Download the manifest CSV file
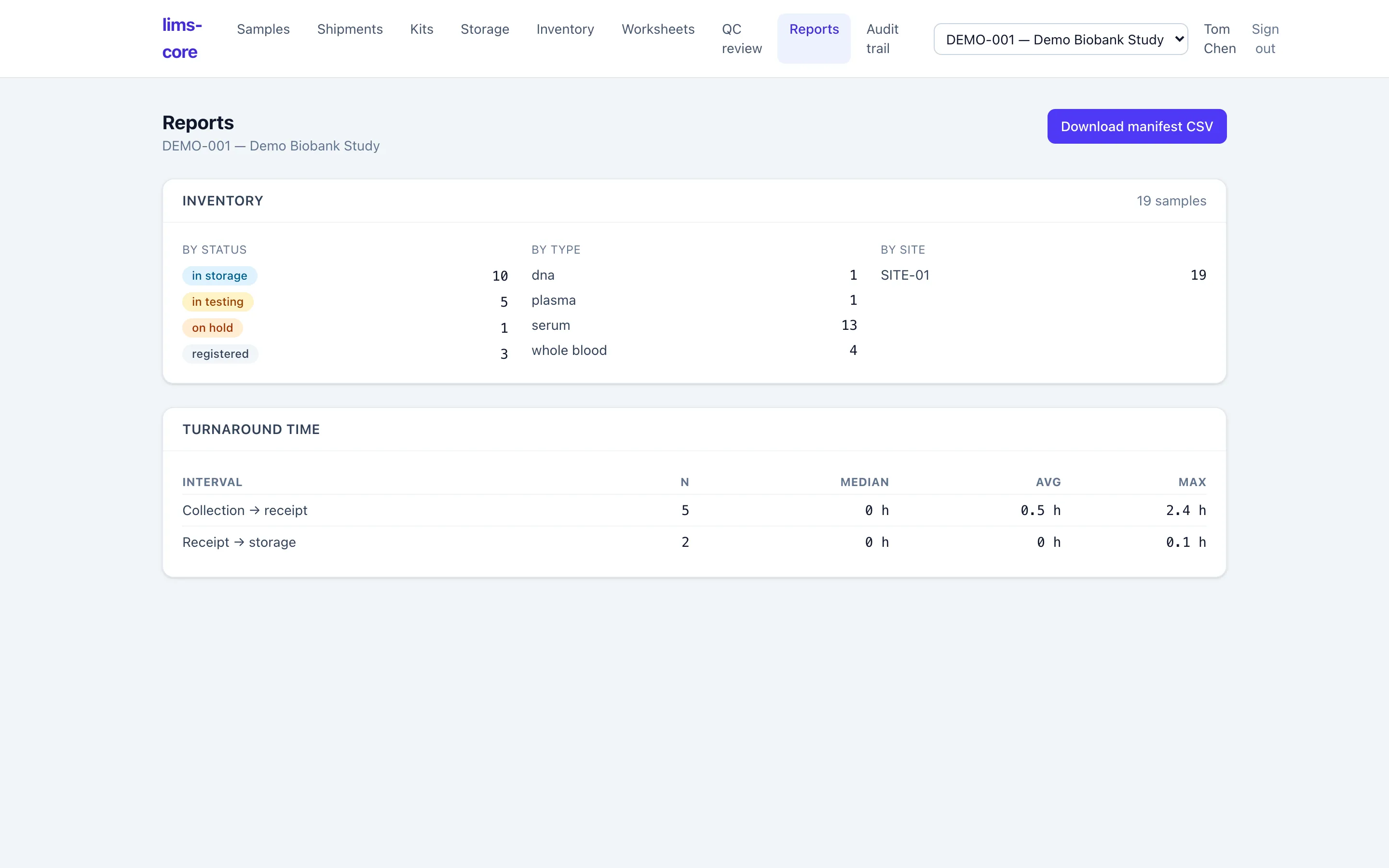This screenshot has height=868, width=1389. 1136,126
